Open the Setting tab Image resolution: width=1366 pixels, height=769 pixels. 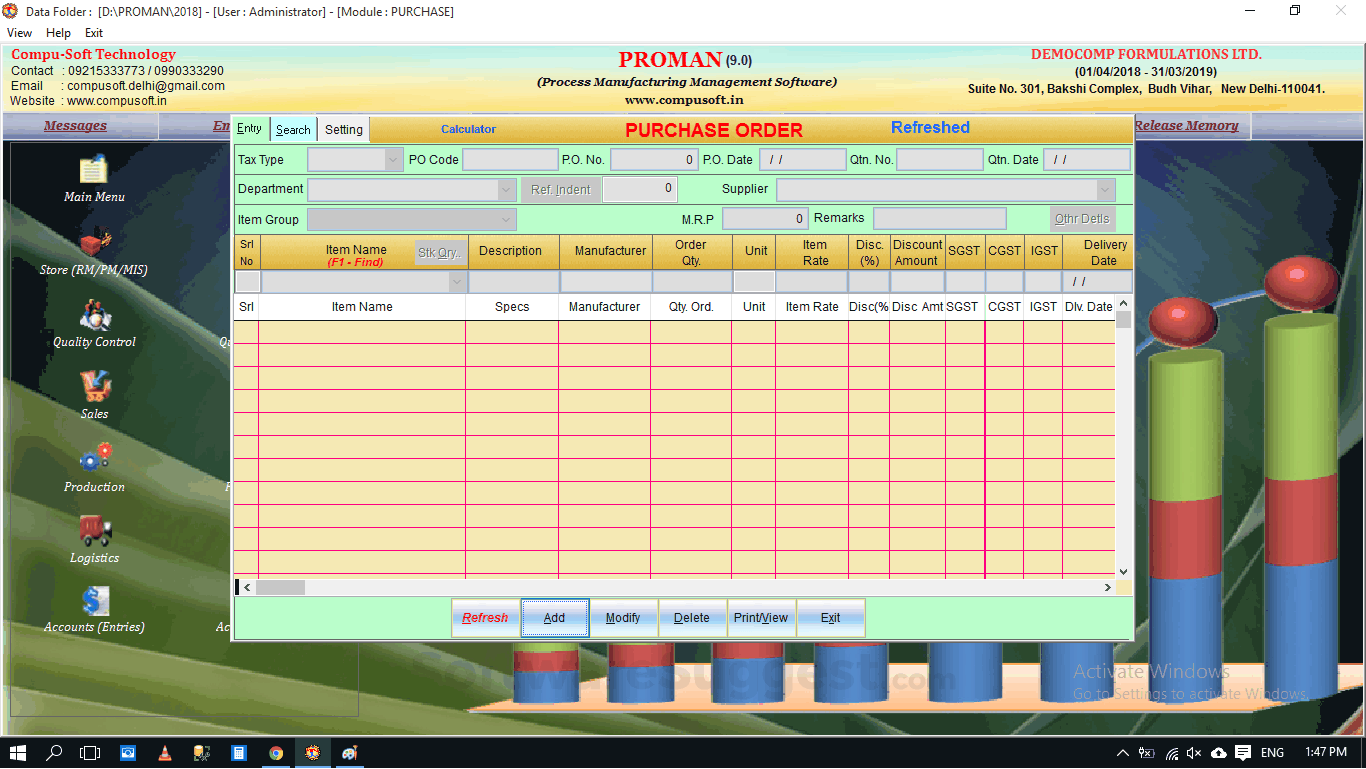343,129
